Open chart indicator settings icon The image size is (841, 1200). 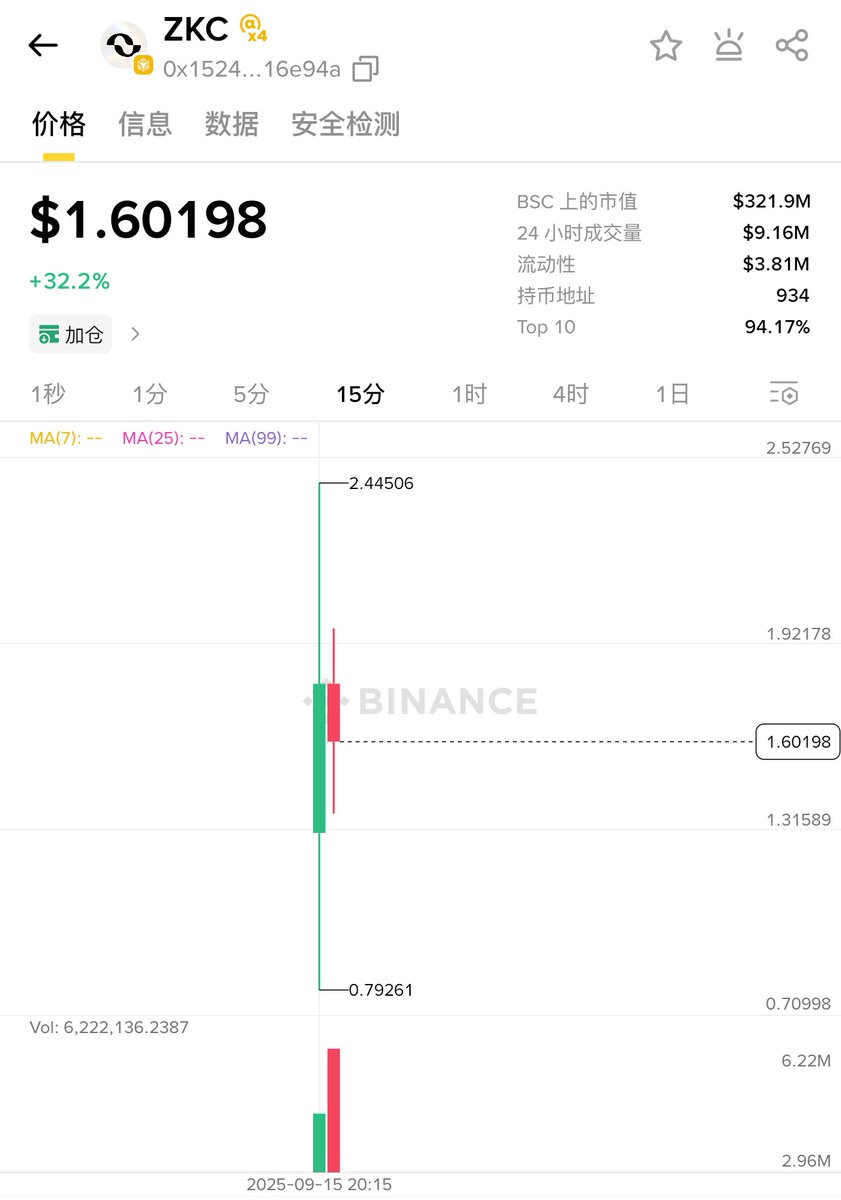pyautogui.click(x=784, y=393)
